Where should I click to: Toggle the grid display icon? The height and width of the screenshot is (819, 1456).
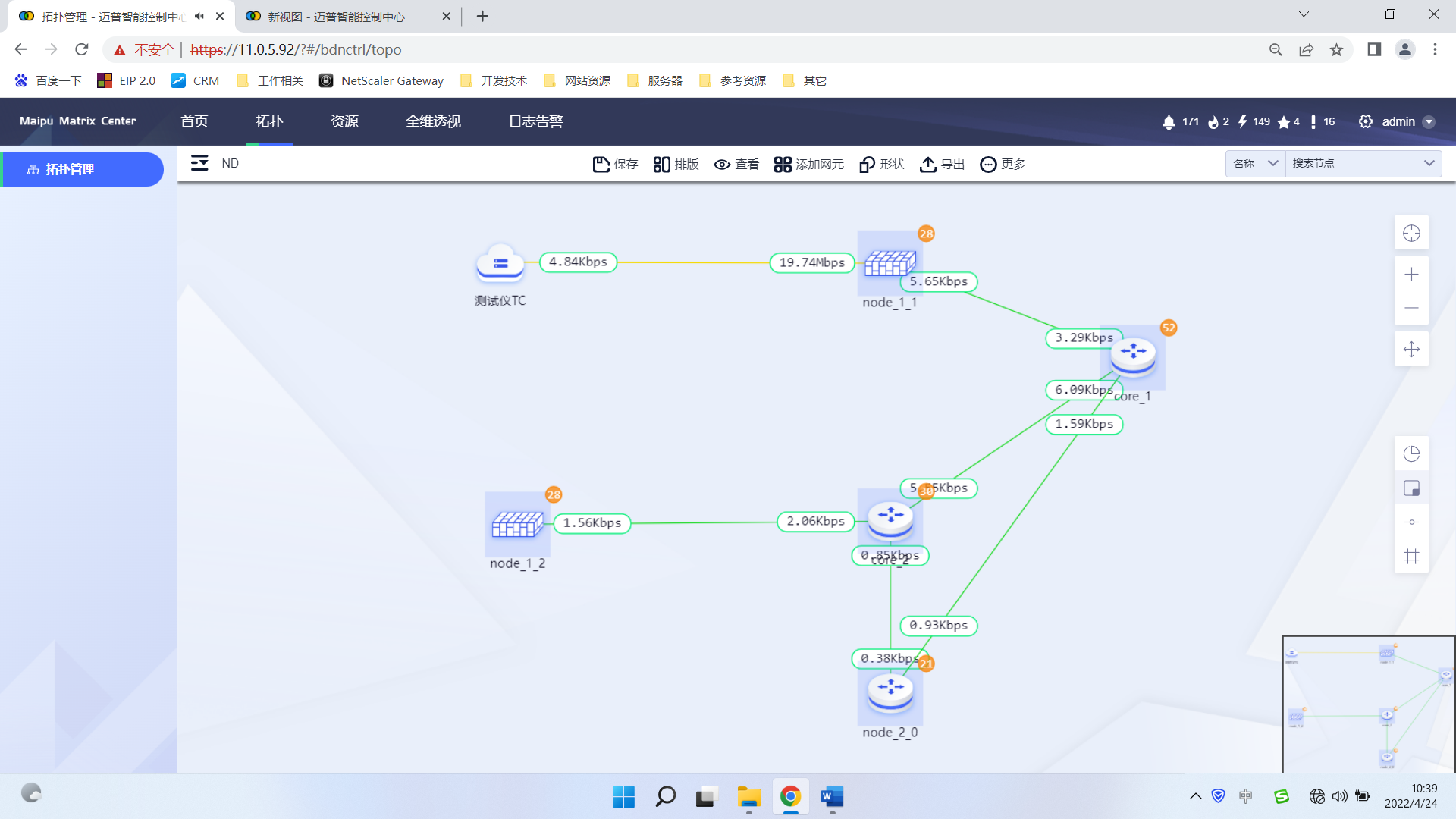(1411, 556)
